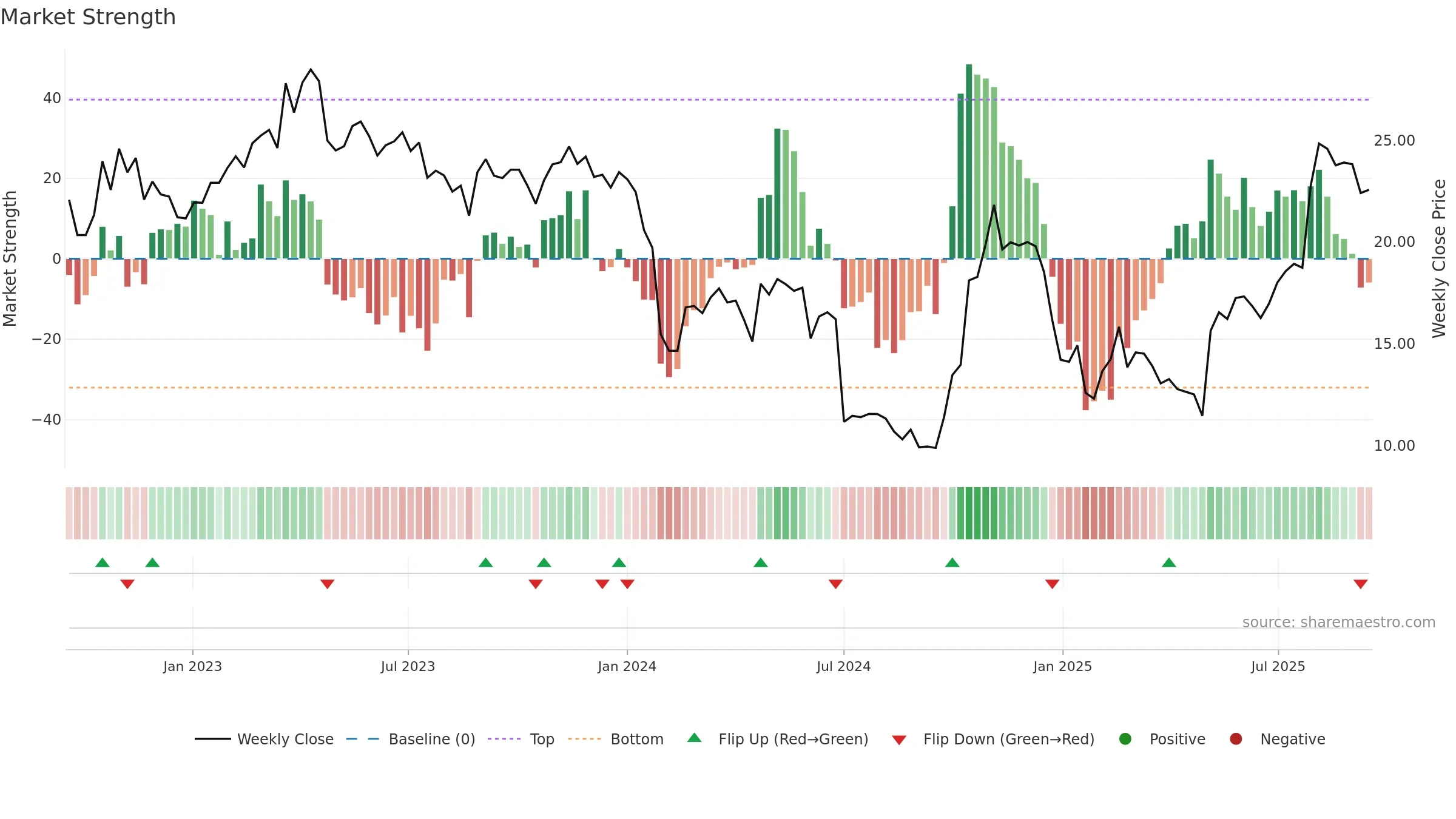Image resolution: width=1456 pixels, height=819 pixels.
Task: Click the last red flip-down marker
Action: click(x=1361, y=584)
